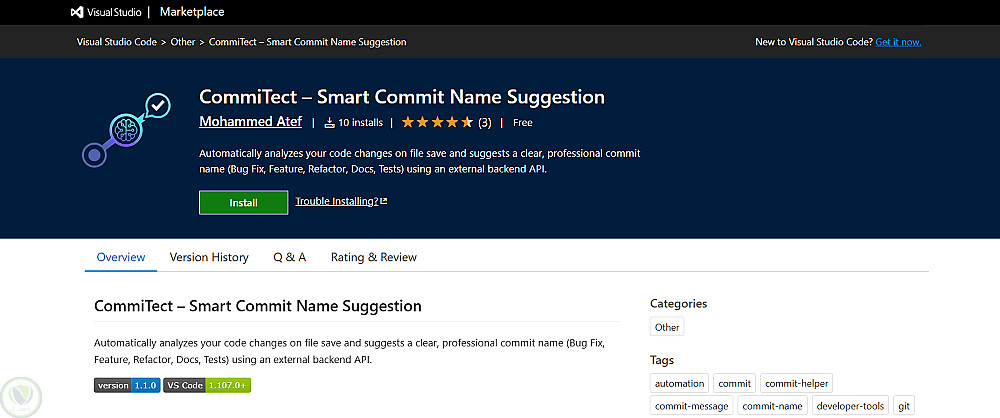Click the CommiTect extension logo image

pyautogui.click(x=126, y=131)
